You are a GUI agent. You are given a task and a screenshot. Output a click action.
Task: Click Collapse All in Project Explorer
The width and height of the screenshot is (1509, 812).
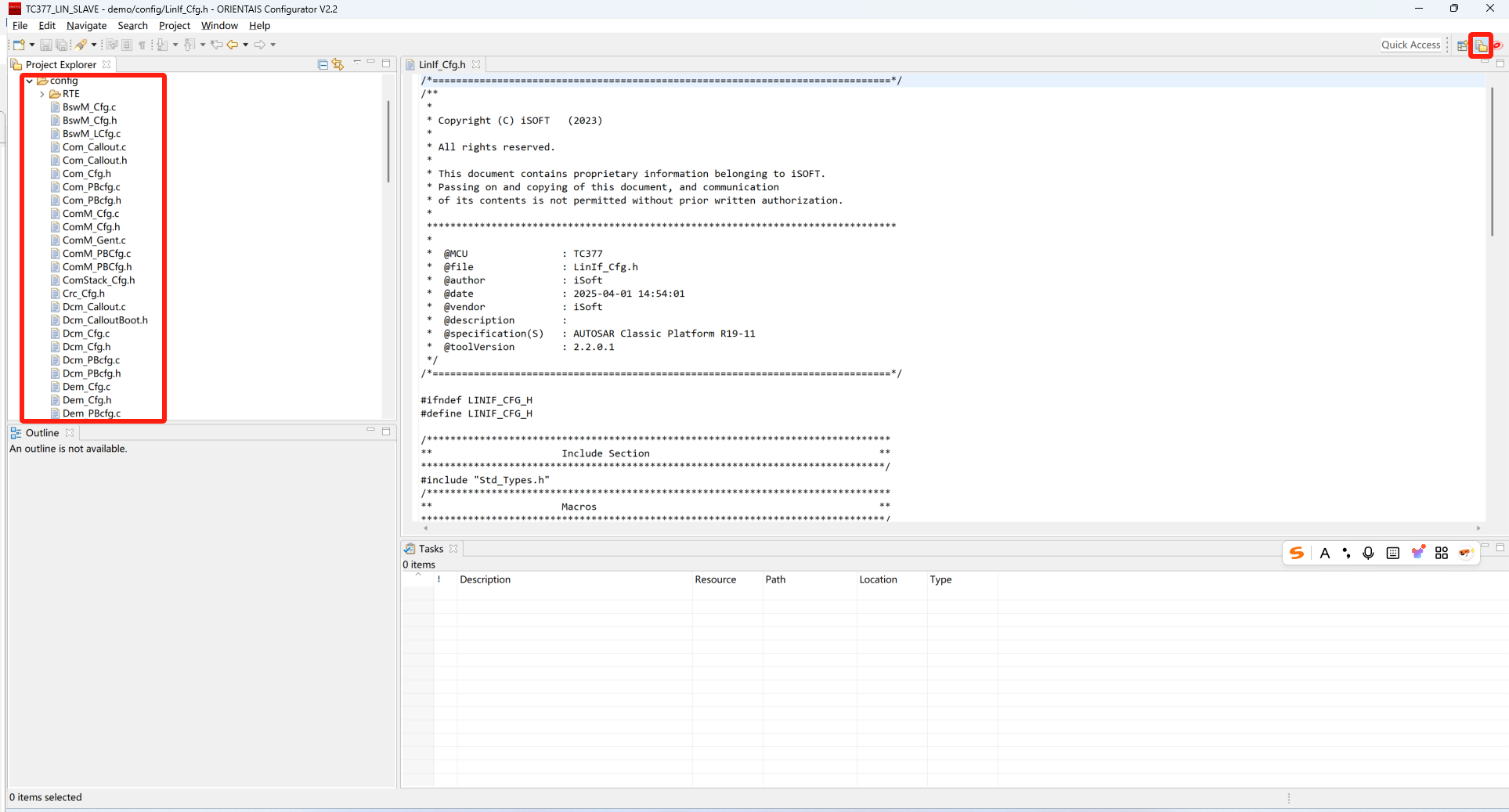tap(323, 64)
